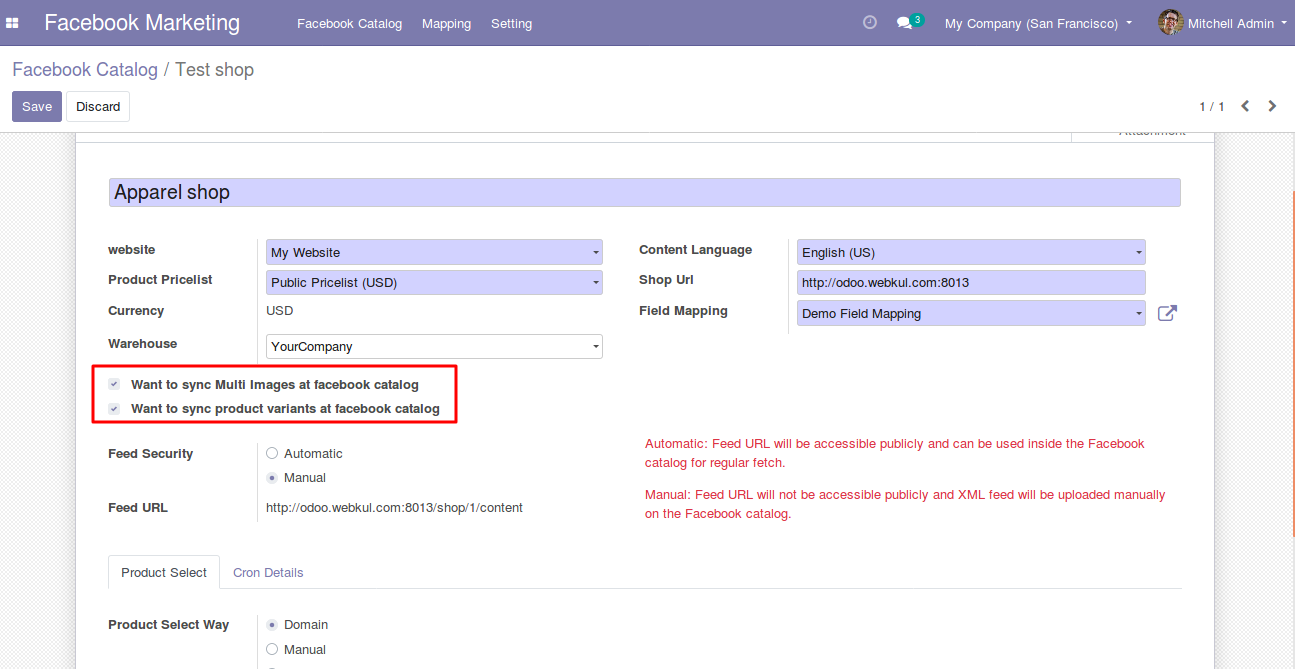Toggle sync product variants checkbox
This screenshot has width=1295, height=669.
coord(114,408)
